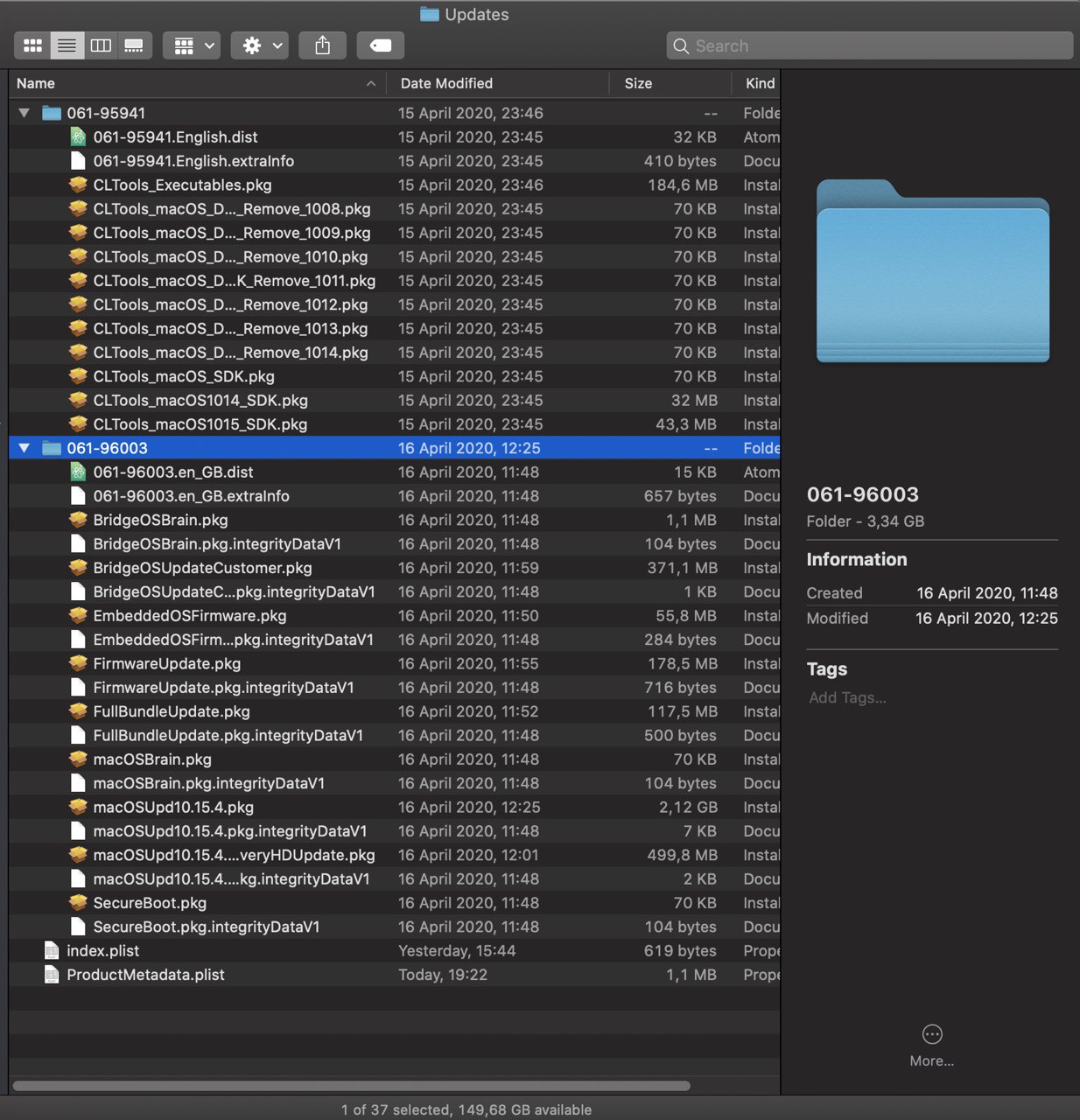
Task: Collapse the 061-96003 folder
Action: [25, 448]
